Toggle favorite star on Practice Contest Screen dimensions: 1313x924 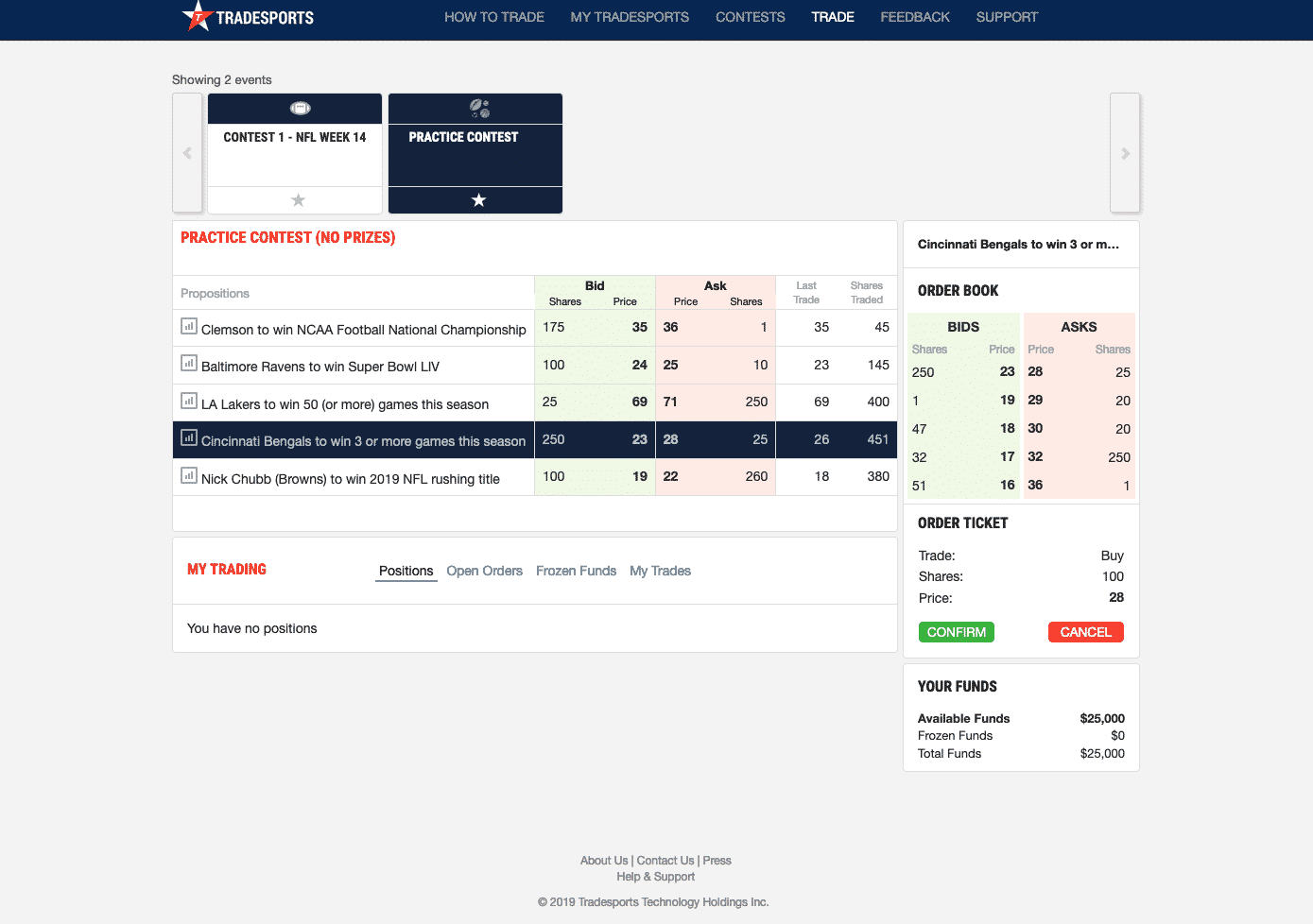478,200
